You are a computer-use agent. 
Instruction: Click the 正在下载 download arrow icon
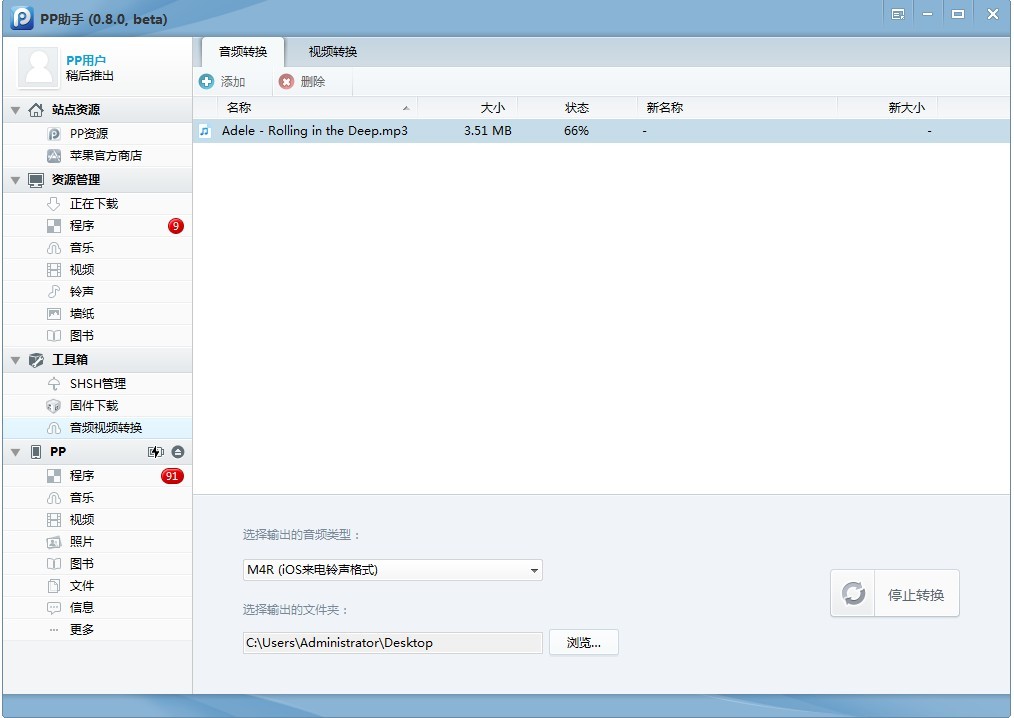pos(54,204)
